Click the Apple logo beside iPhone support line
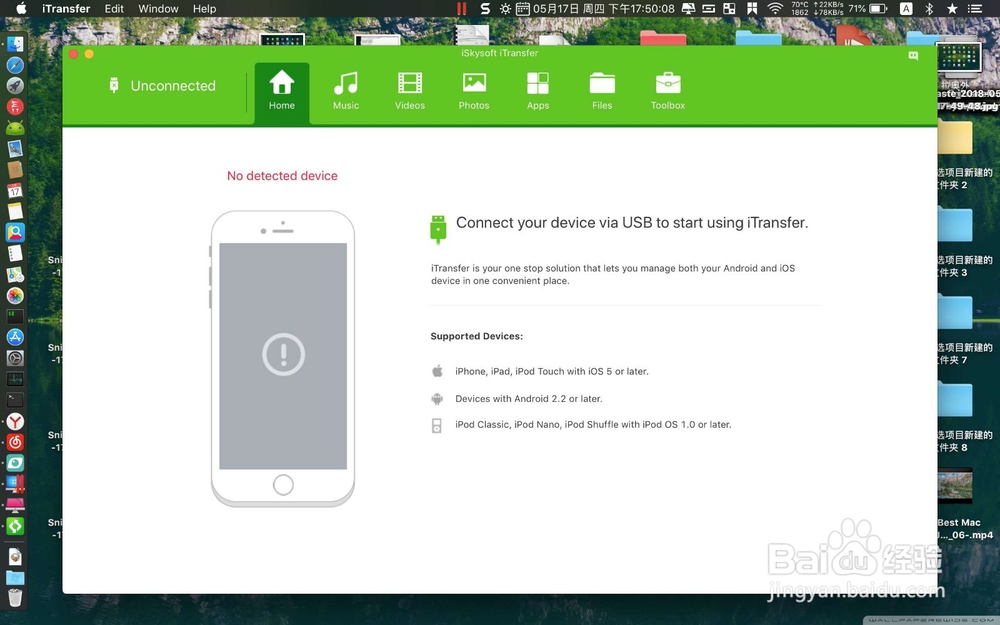This screenshot has height=625, width=1000. tap(437, 371)
